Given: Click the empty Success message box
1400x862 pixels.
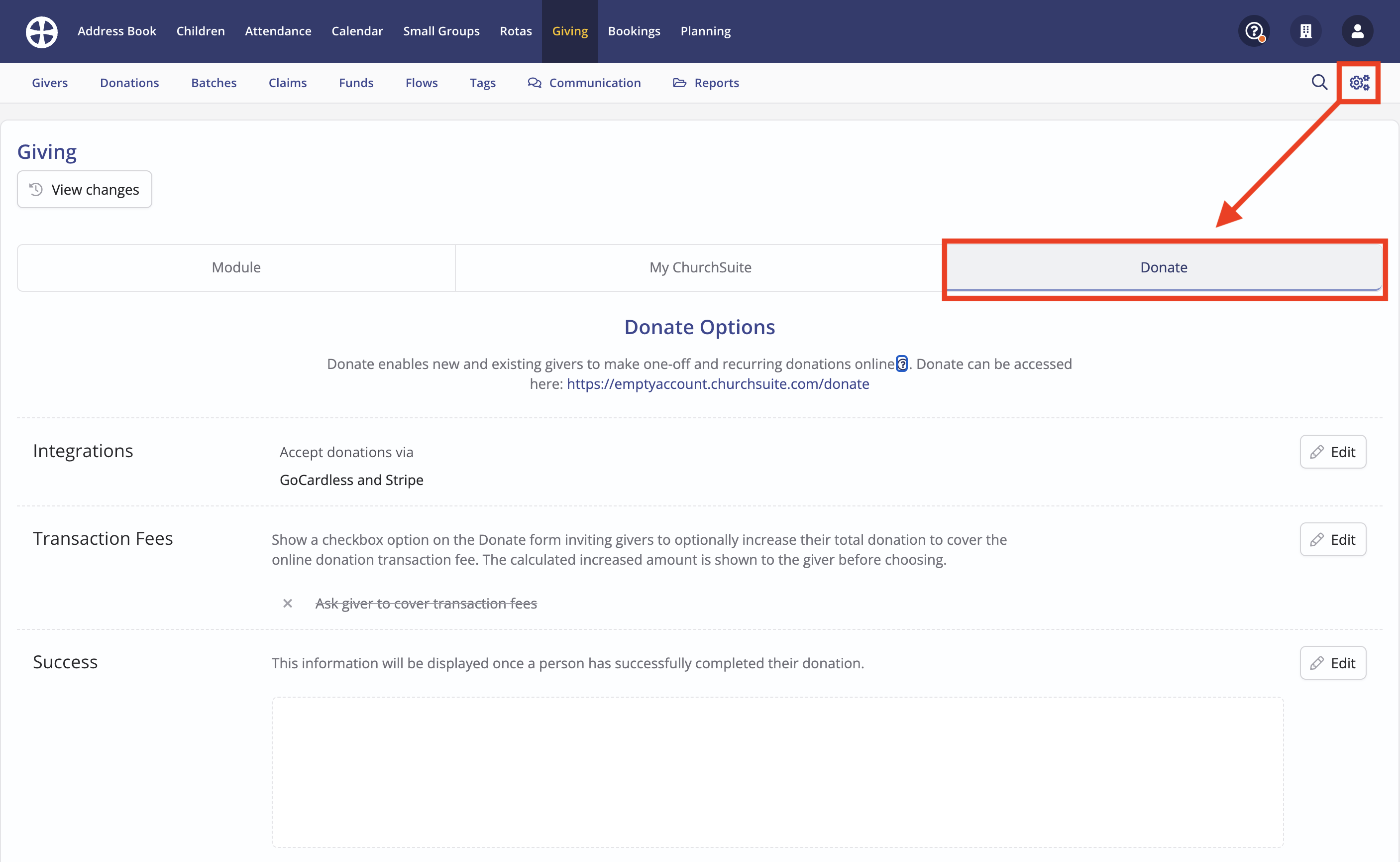Looking at the screenshot, I should pyautogui.click(x=777, y=772).
